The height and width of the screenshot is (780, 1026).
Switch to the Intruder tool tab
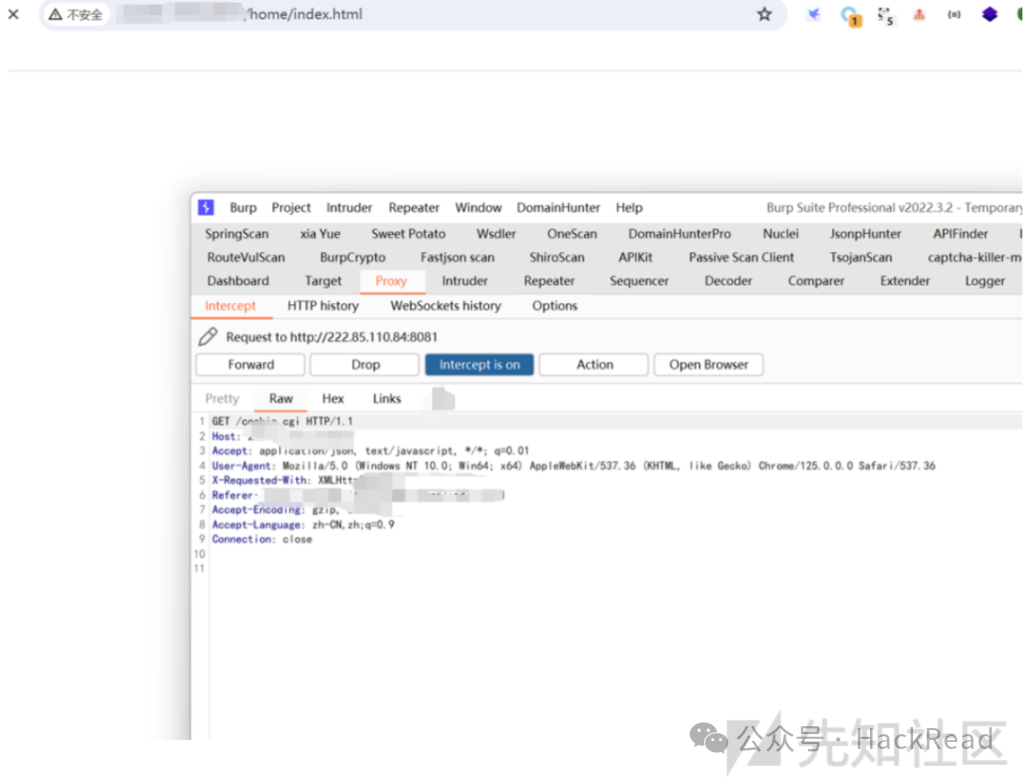465,281
